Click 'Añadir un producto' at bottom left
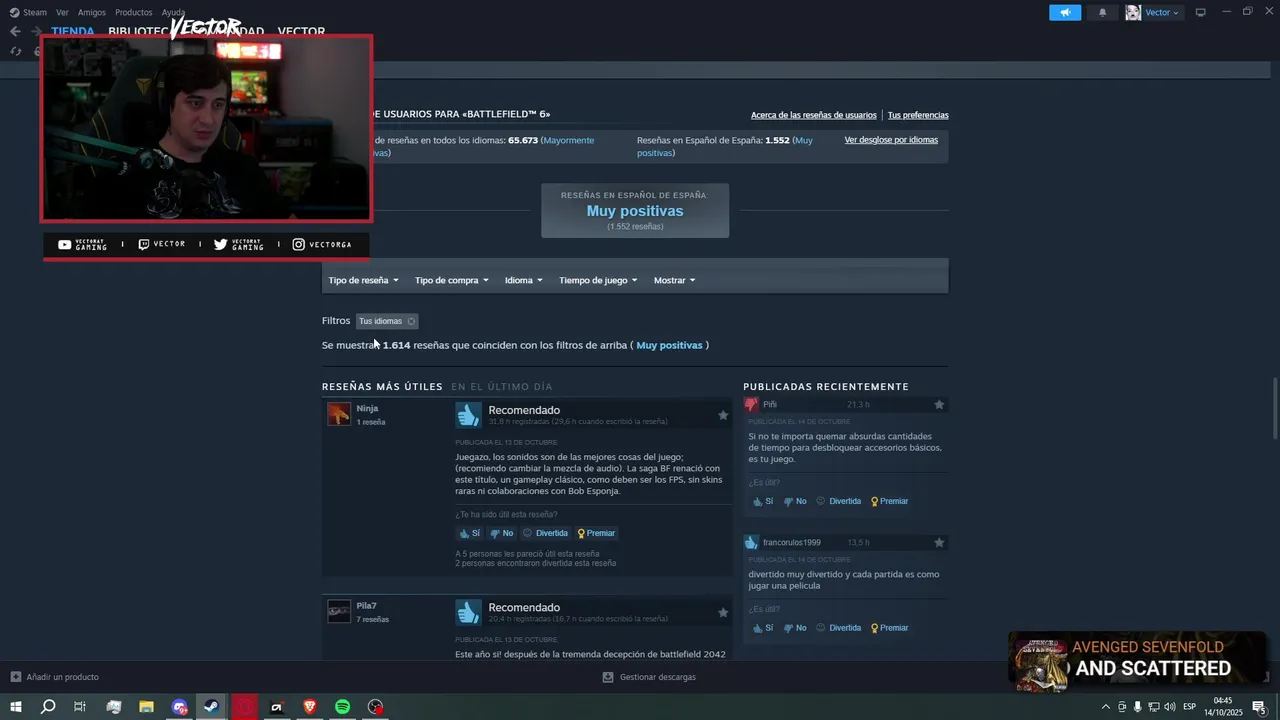 (55, 677)
